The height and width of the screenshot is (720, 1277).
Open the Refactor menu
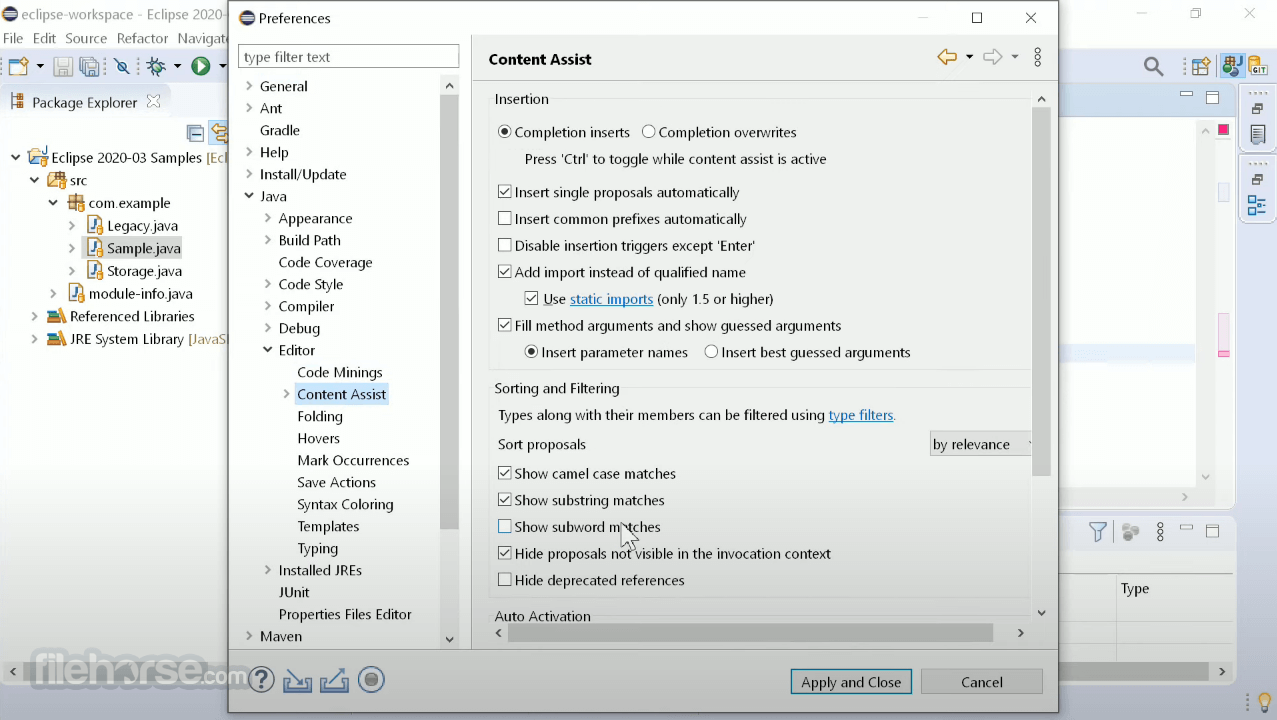pos(142,38)
